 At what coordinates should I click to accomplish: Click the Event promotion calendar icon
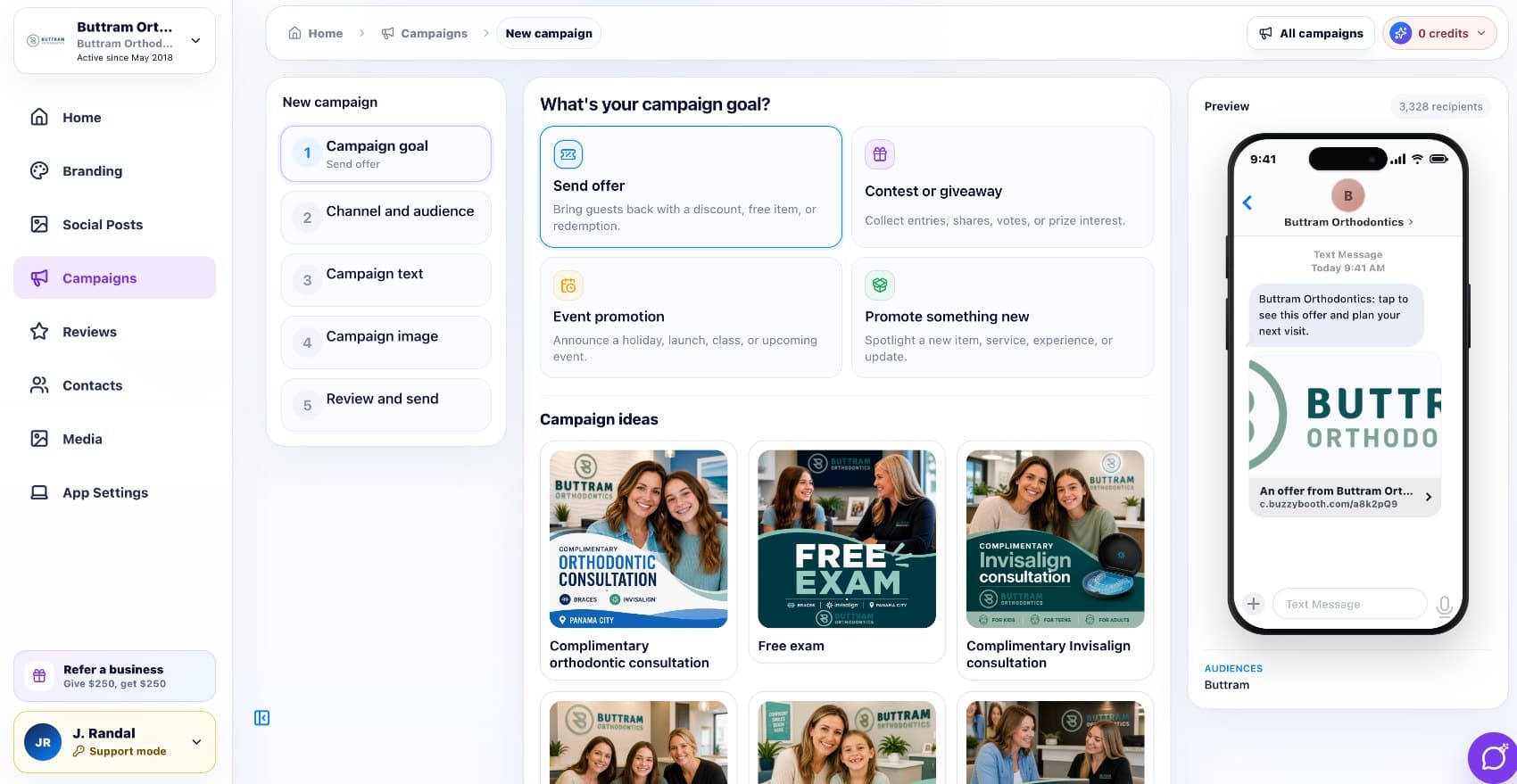pyautogui.click(x=568, y=285)
